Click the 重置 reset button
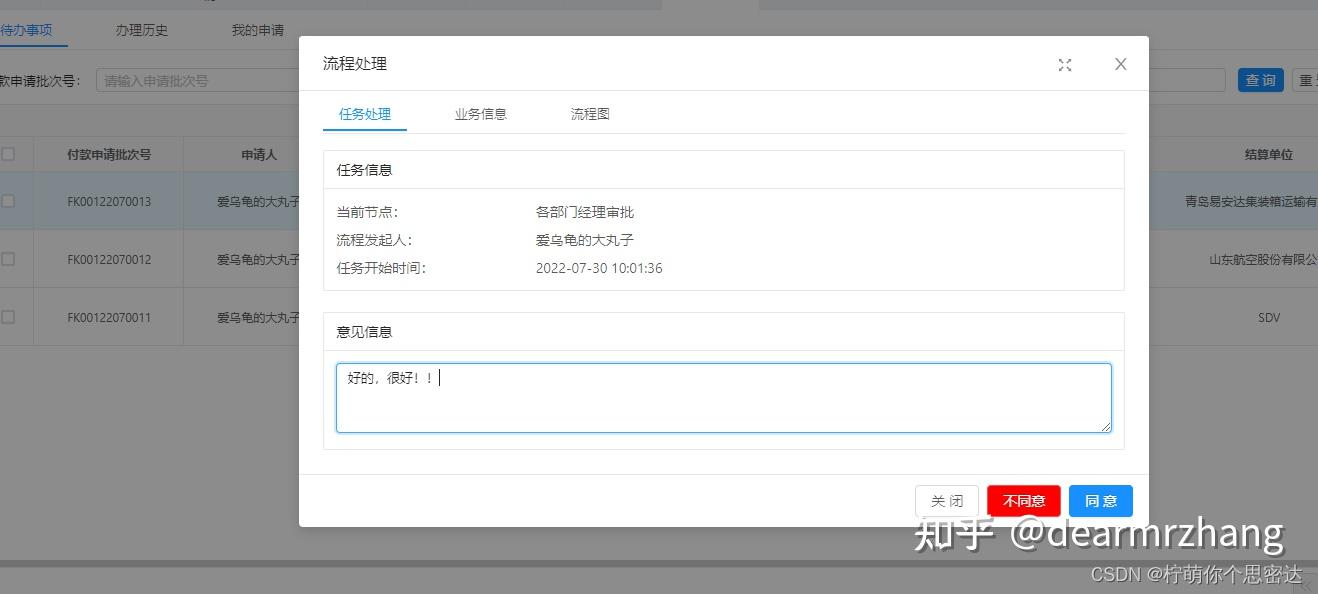Viewport: 1318px width, 594px height. point(1306,79)
